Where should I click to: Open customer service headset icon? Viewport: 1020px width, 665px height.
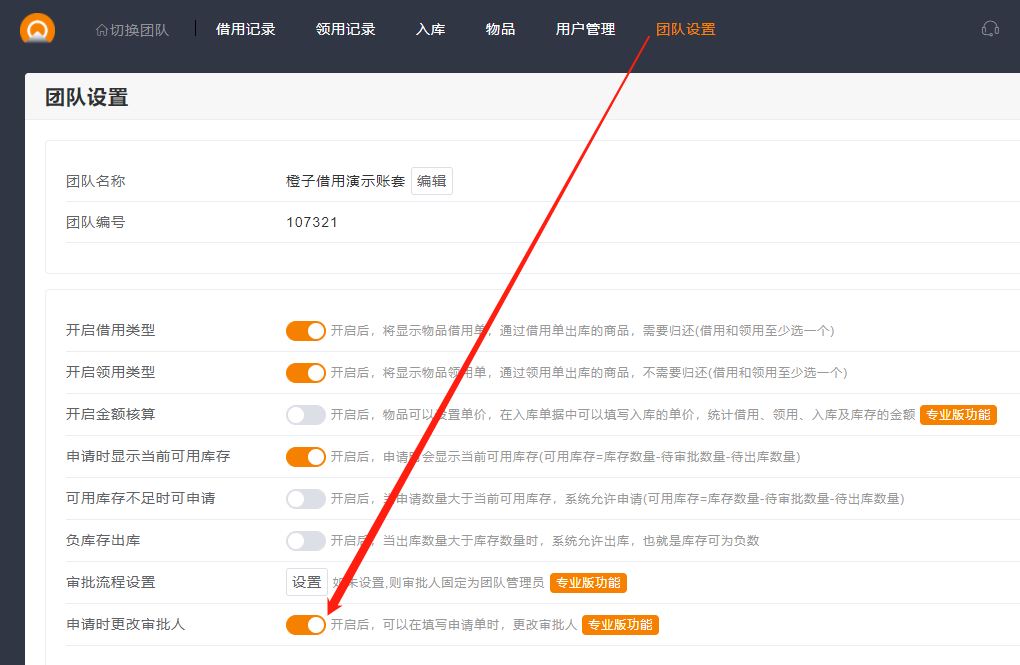(x=990, y=29)
